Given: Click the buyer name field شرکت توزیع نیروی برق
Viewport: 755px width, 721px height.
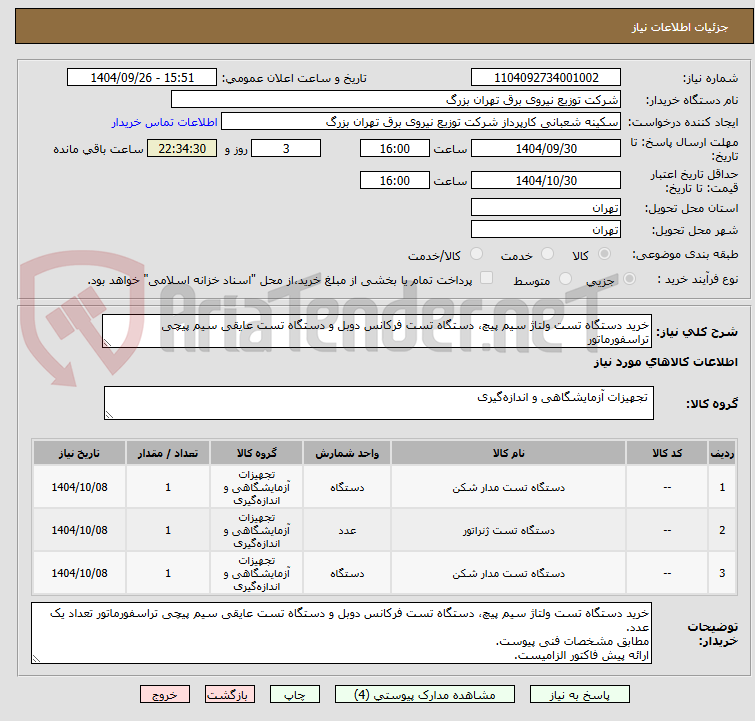Looking at the screenshot, I should pyautogui.click(x=396, y=100).
